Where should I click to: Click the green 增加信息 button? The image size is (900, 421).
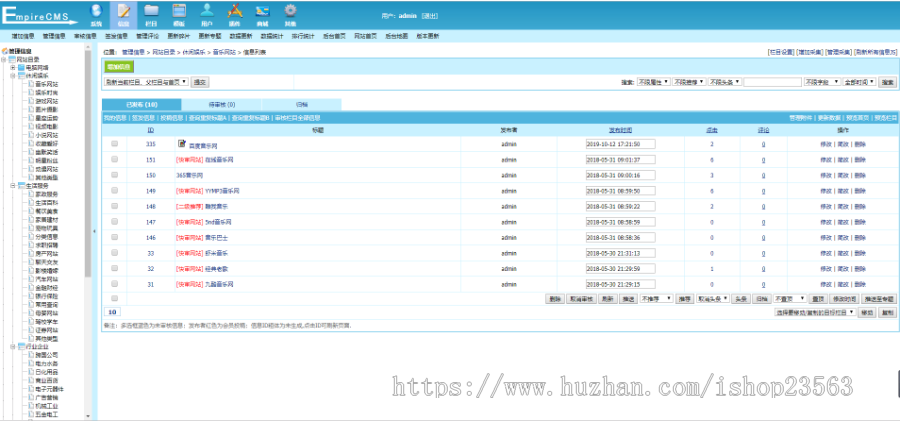(x=119, y=67)
